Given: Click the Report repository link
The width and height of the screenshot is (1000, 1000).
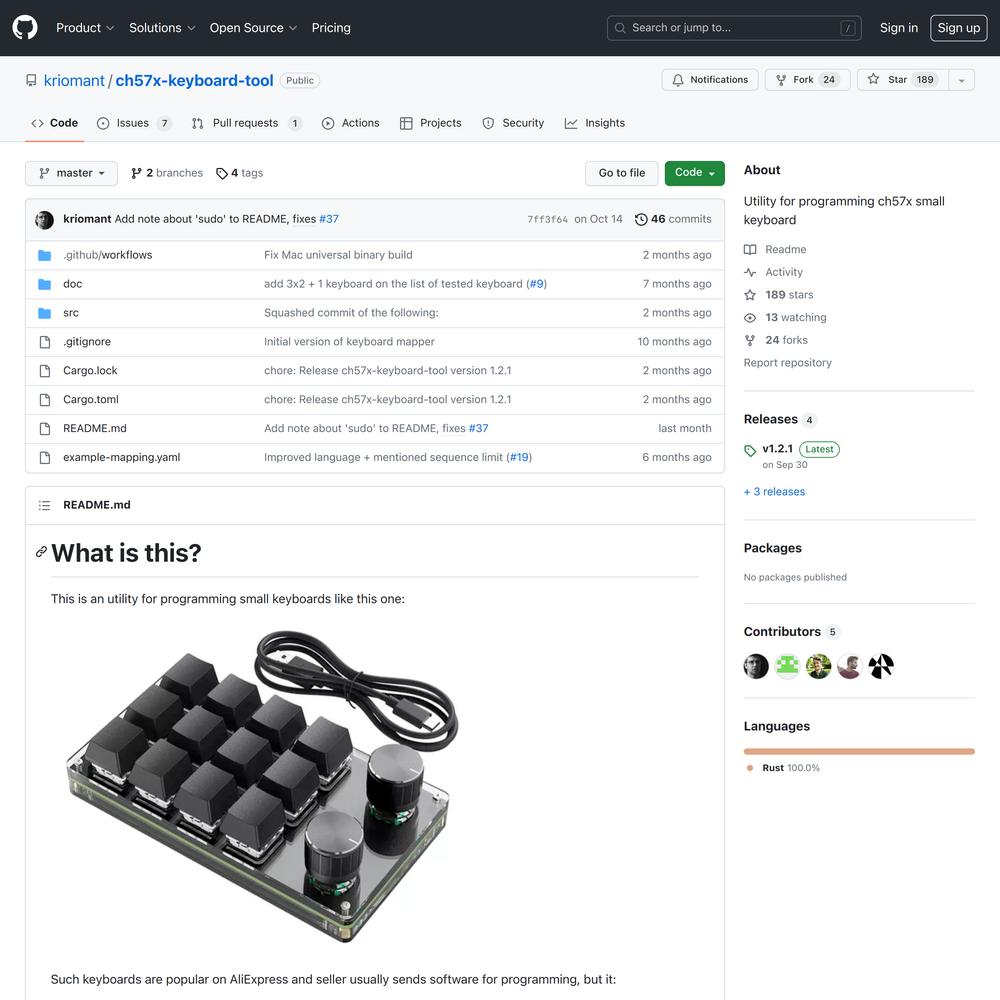Looking at the screenshot, I should [788, 363].
